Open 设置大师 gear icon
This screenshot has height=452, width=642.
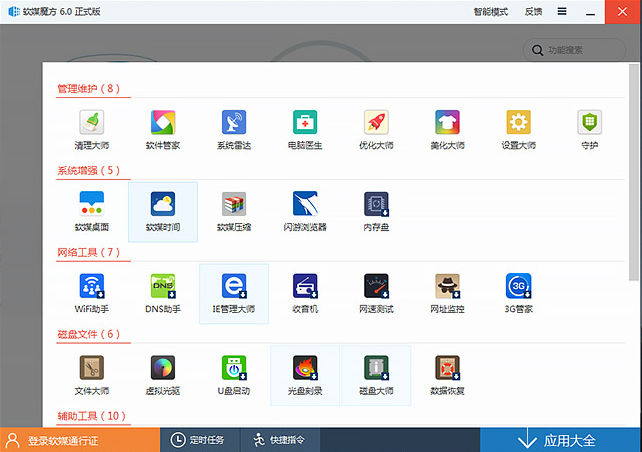coord(518,122)
